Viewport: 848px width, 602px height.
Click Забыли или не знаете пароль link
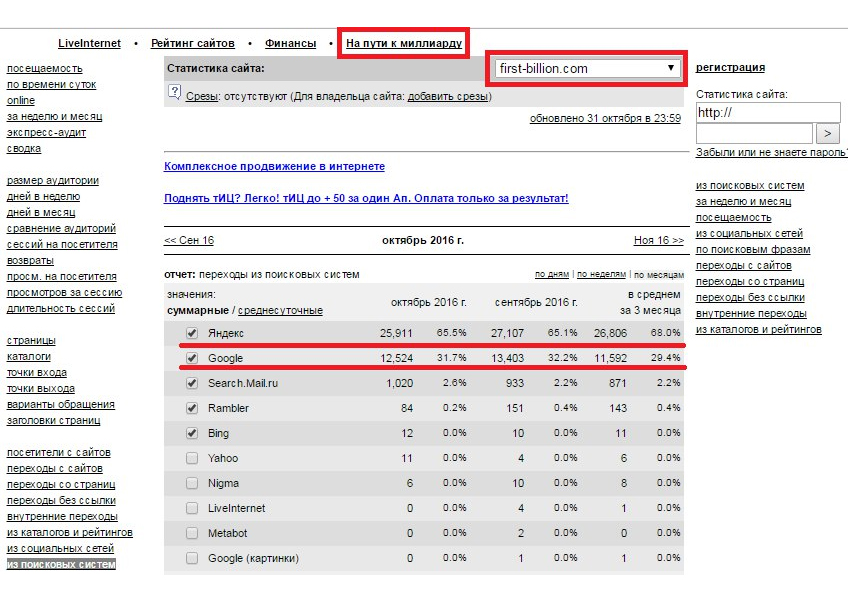point(772,153)
